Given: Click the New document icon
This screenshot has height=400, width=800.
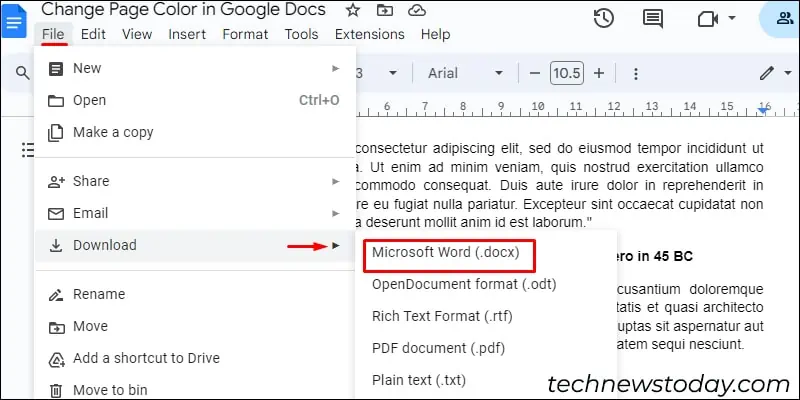Looking at the screenshot, I should tap(56, 68).
